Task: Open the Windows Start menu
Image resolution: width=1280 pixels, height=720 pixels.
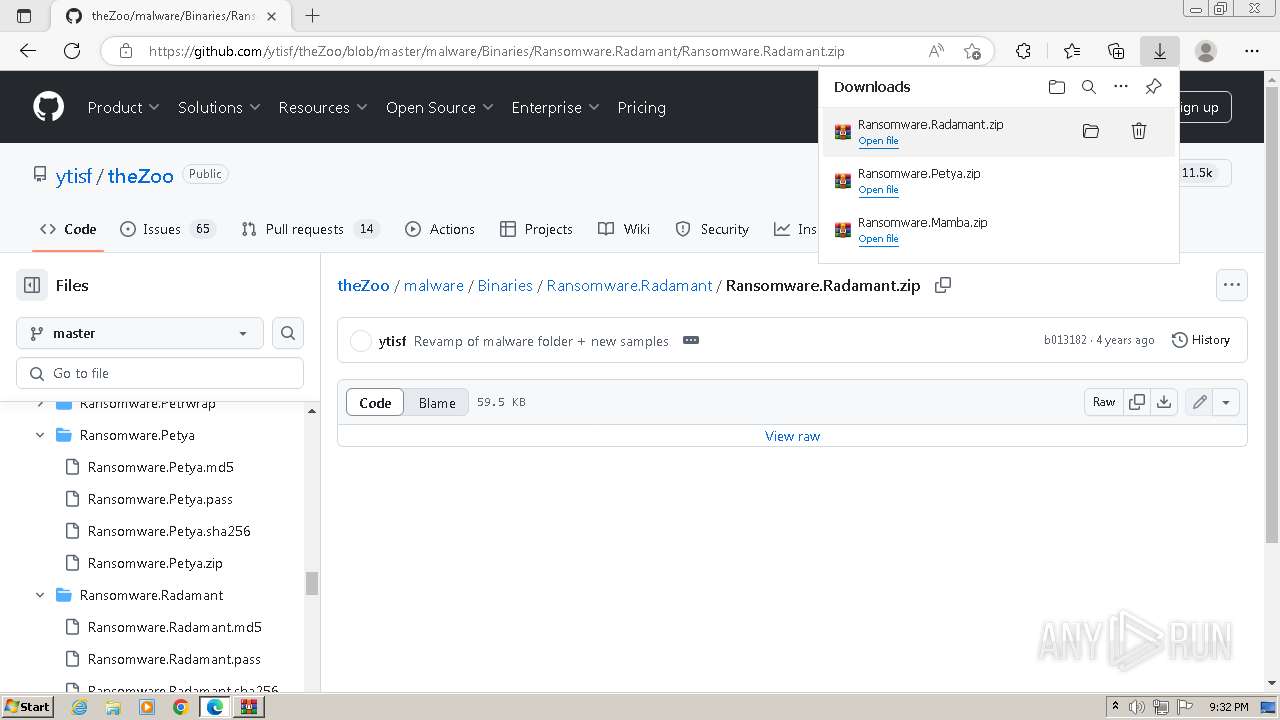Action: 28,707
